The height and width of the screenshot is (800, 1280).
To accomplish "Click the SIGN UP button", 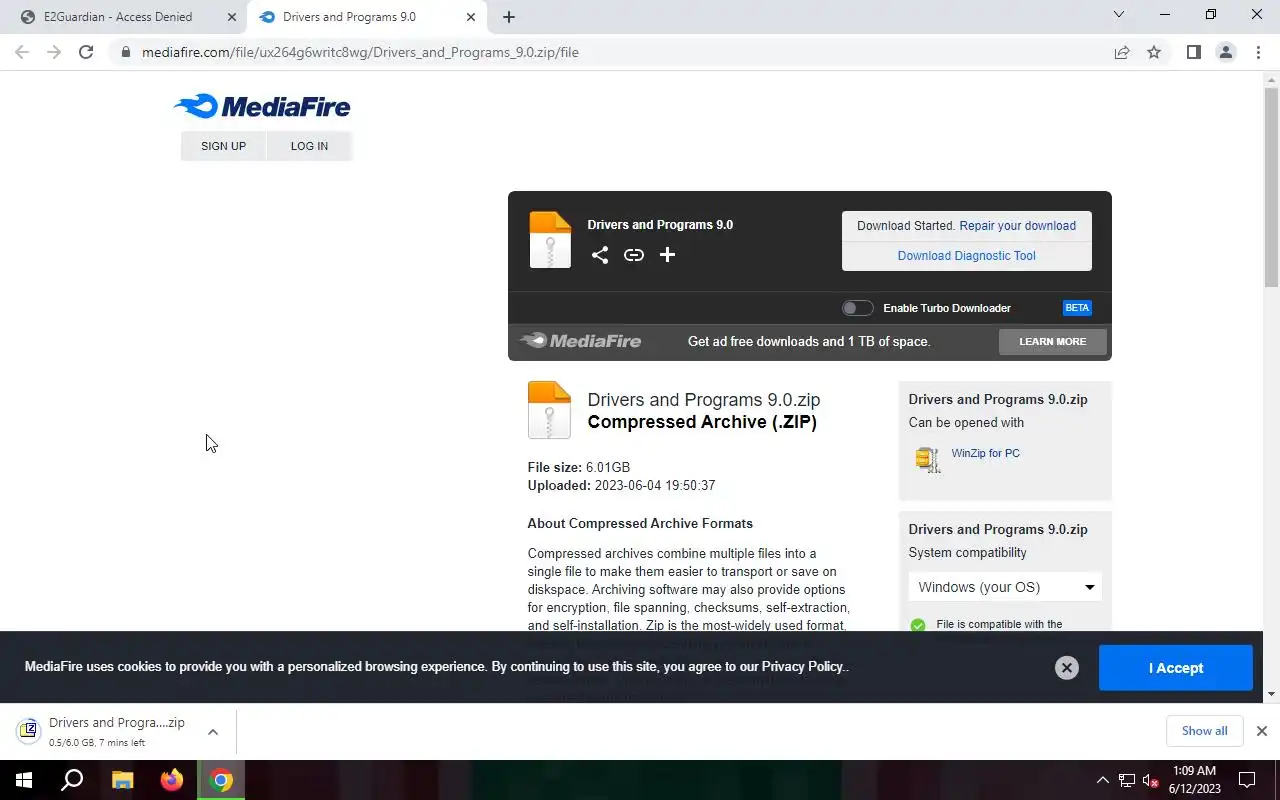I will click(223, 146).
